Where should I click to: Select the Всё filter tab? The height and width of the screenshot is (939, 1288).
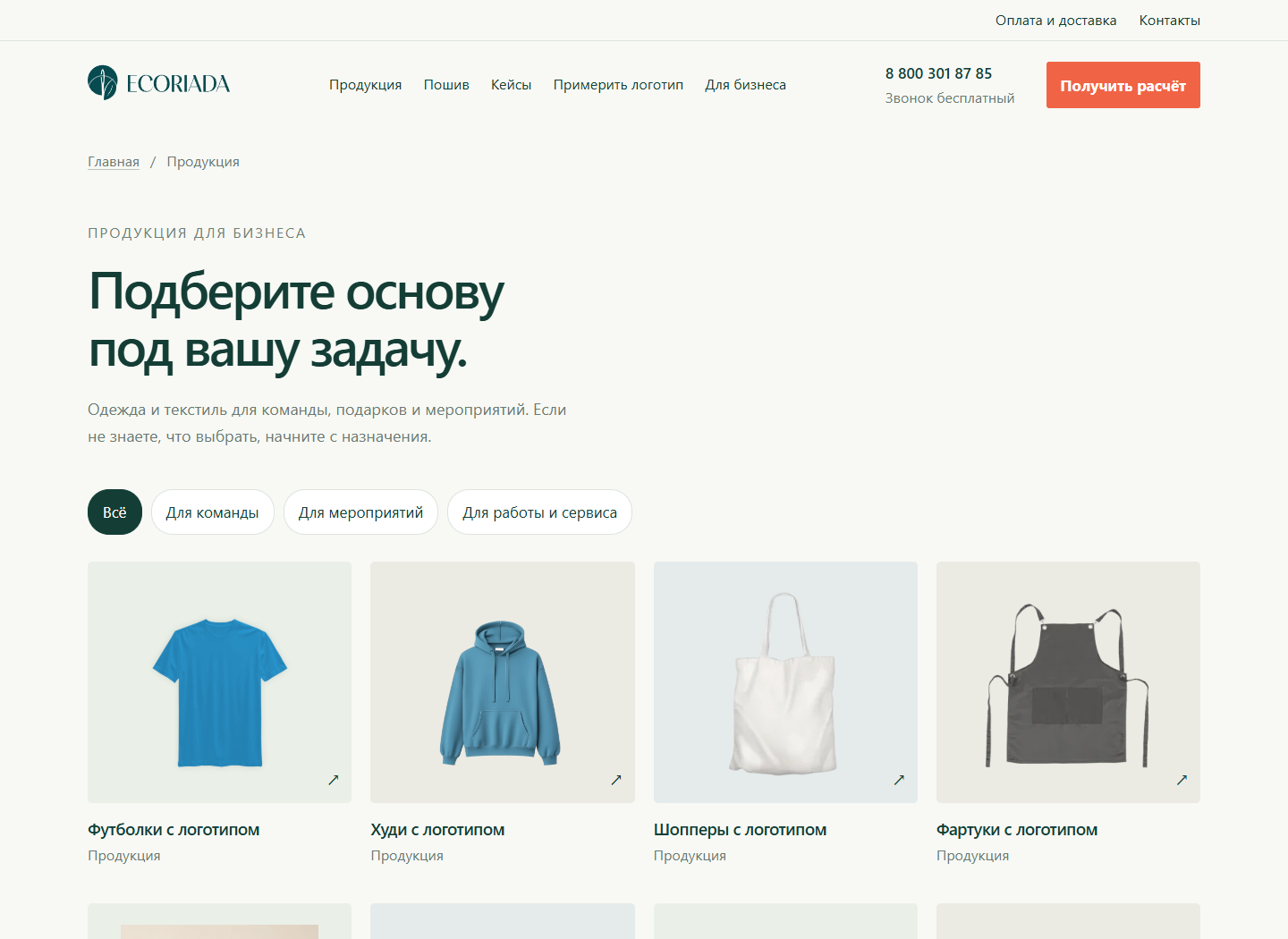(x=114, y=512)
